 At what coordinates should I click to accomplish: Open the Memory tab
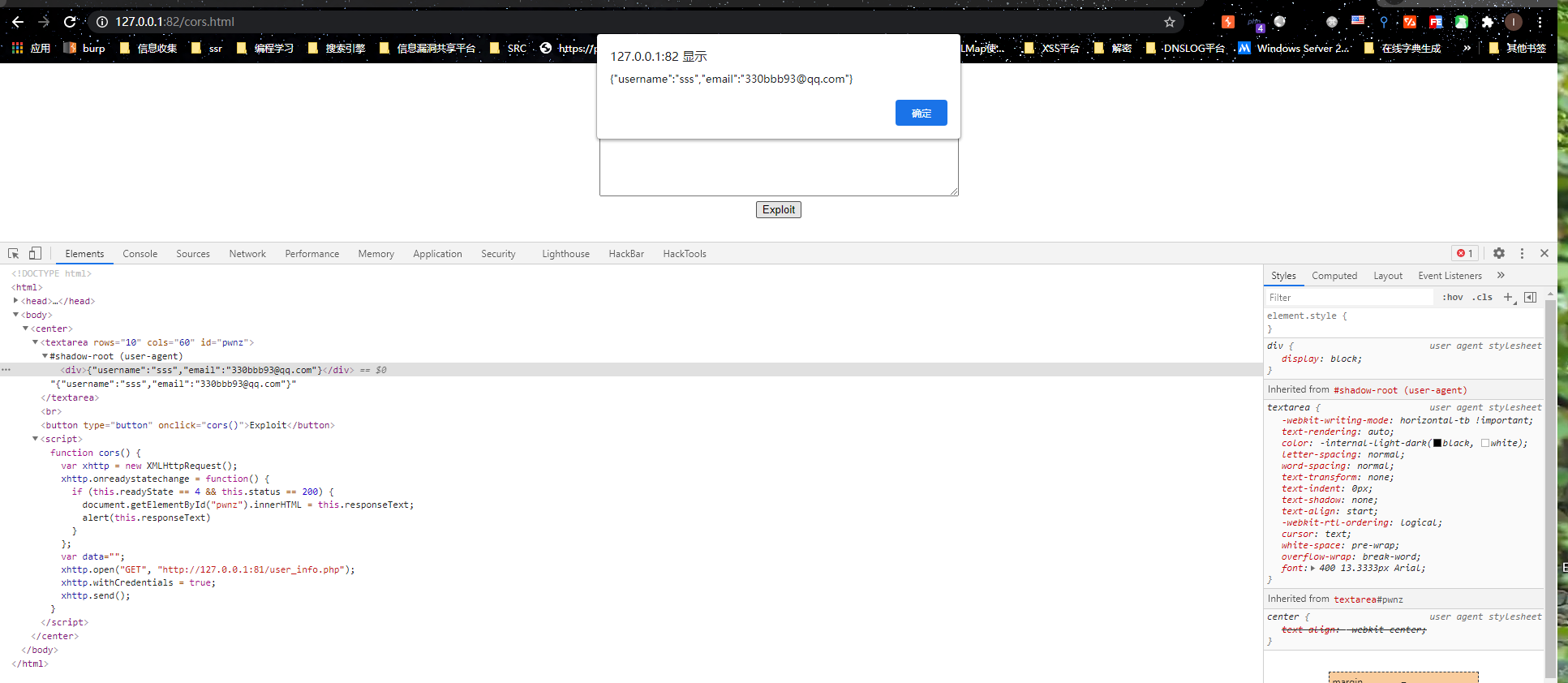tap(376, 254)
